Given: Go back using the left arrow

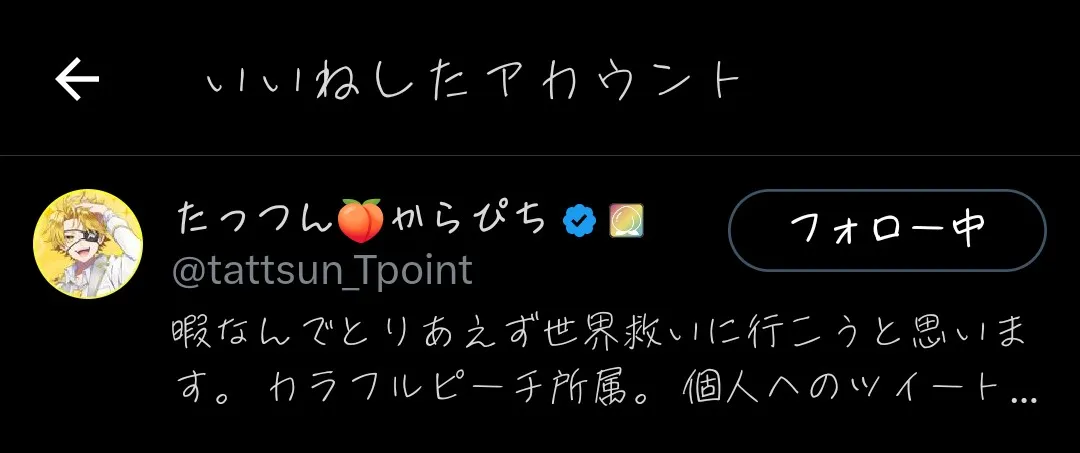Looking at the screenshot, I should point(77,79).
